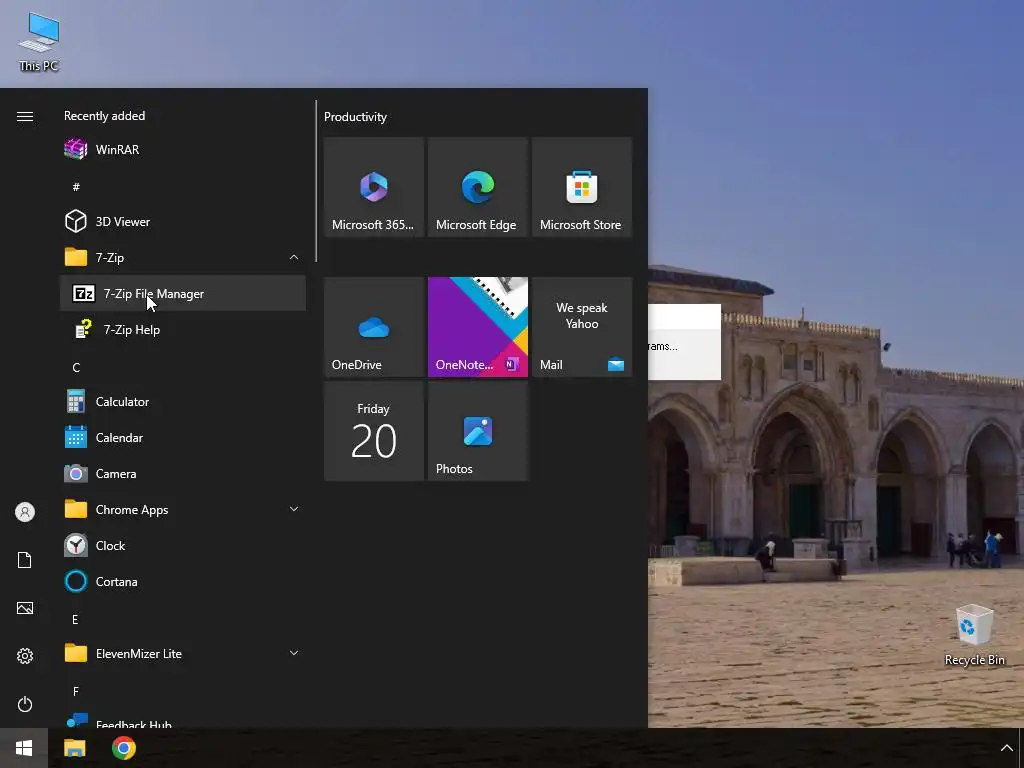Select This PC desktop icon

pyautogui.click(x=39, y=42)
